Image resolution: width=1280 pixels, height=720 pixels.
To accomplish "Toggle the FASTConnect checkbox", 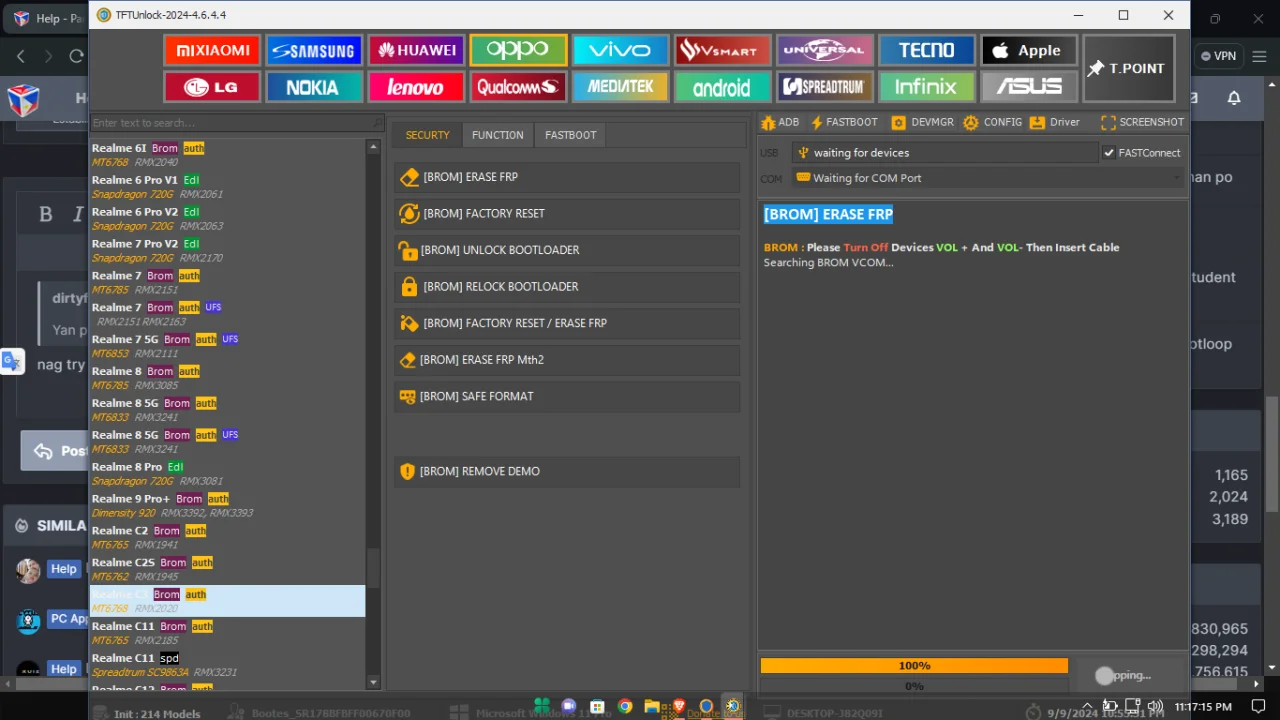I will [1109, 153].
